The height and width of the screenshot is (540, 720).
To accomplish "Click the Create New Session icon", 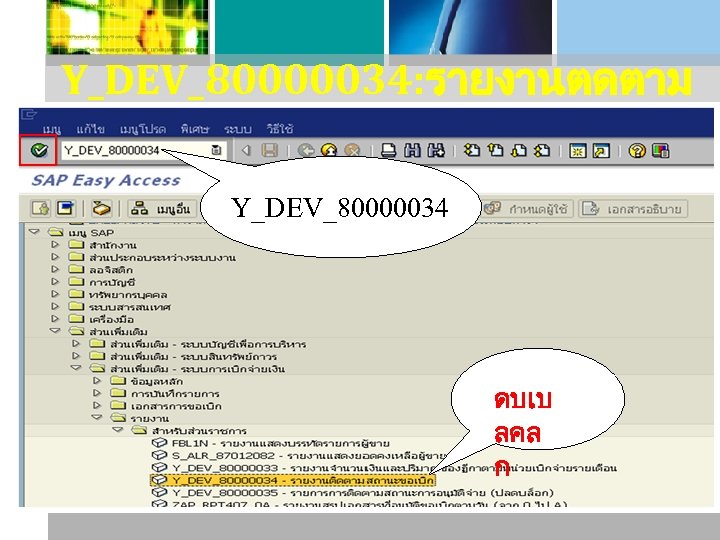I will click(577, 151).
